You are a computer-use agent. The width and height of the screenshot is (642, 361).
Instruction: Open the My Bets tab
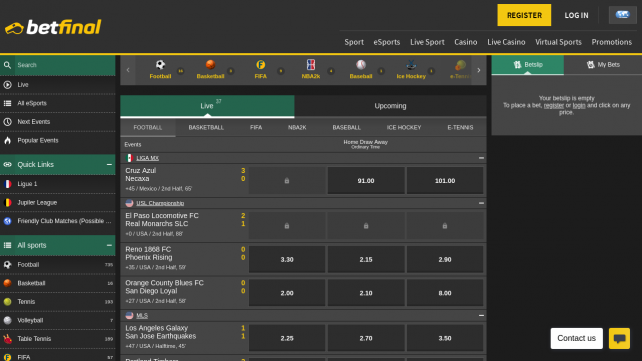(x=603, y=65)
